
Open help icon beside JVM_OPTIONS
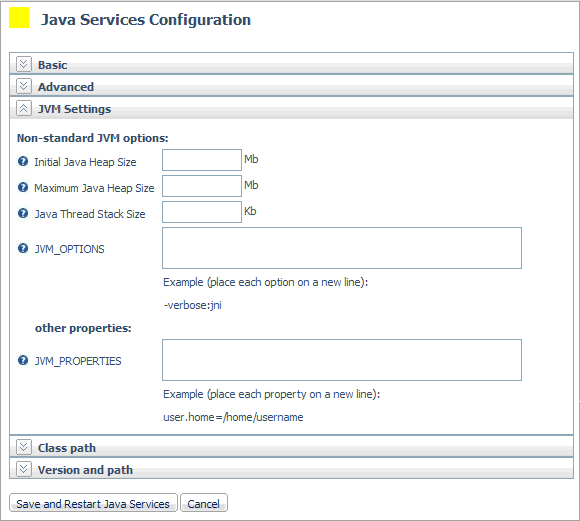click(23, 248)
